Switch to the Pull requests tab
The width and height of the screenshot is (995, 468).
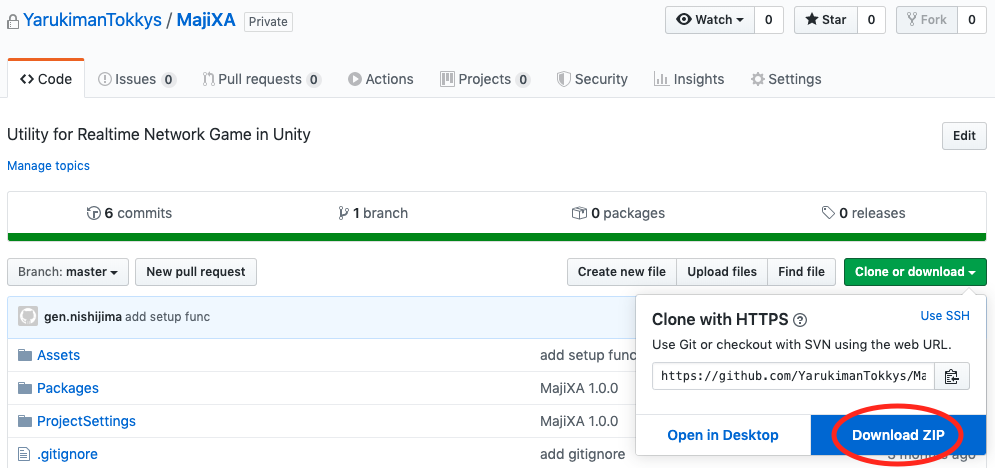coord(261,79)
